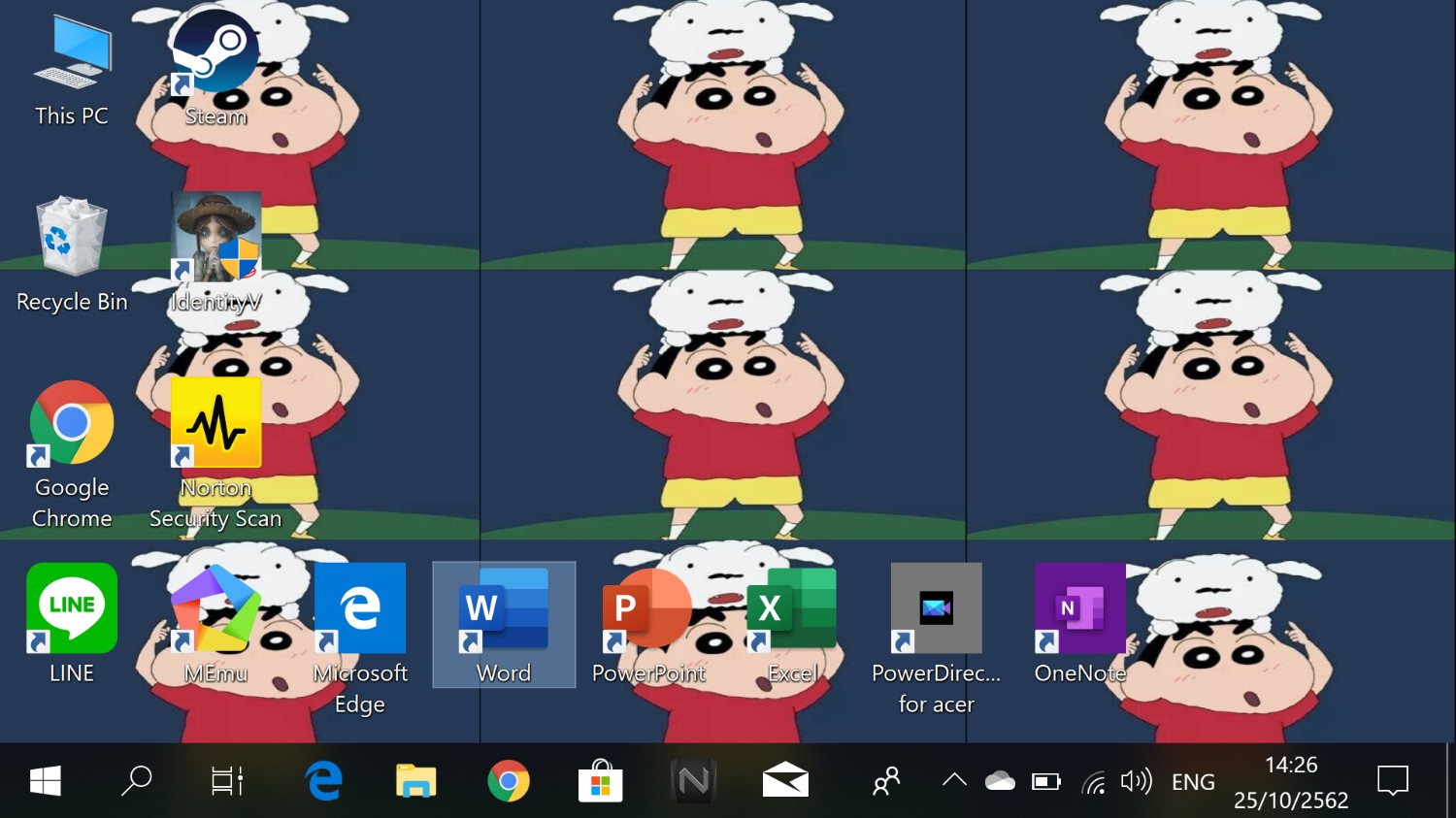The image size is (1456, 818).
Task: Open the Wi-Fi network flyout
Action: click(x=1094, y=781)
